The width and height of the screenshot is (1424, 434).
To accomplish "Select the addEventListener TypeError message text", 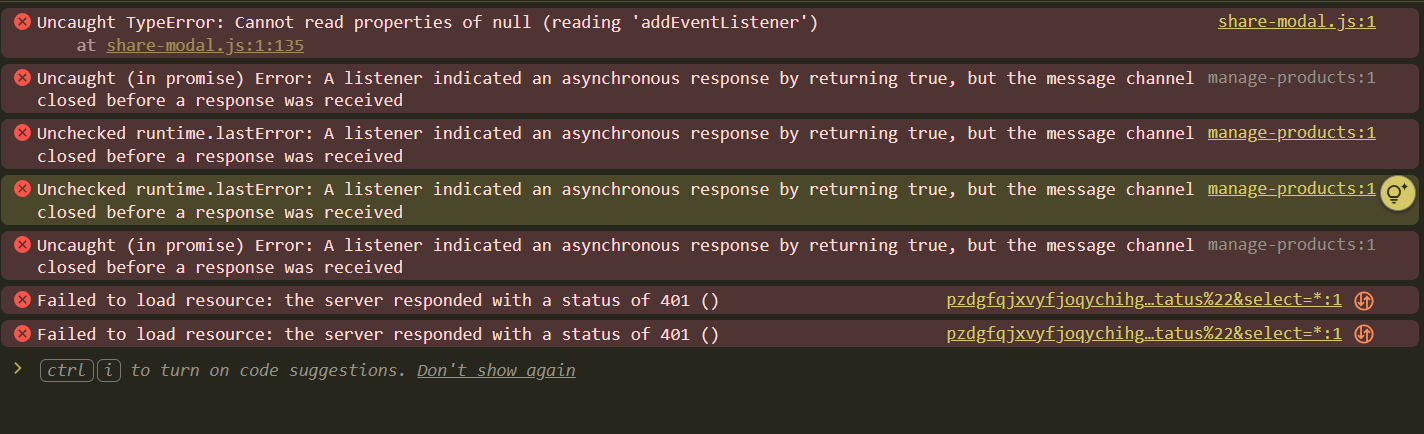I will (x=427, y=22).
